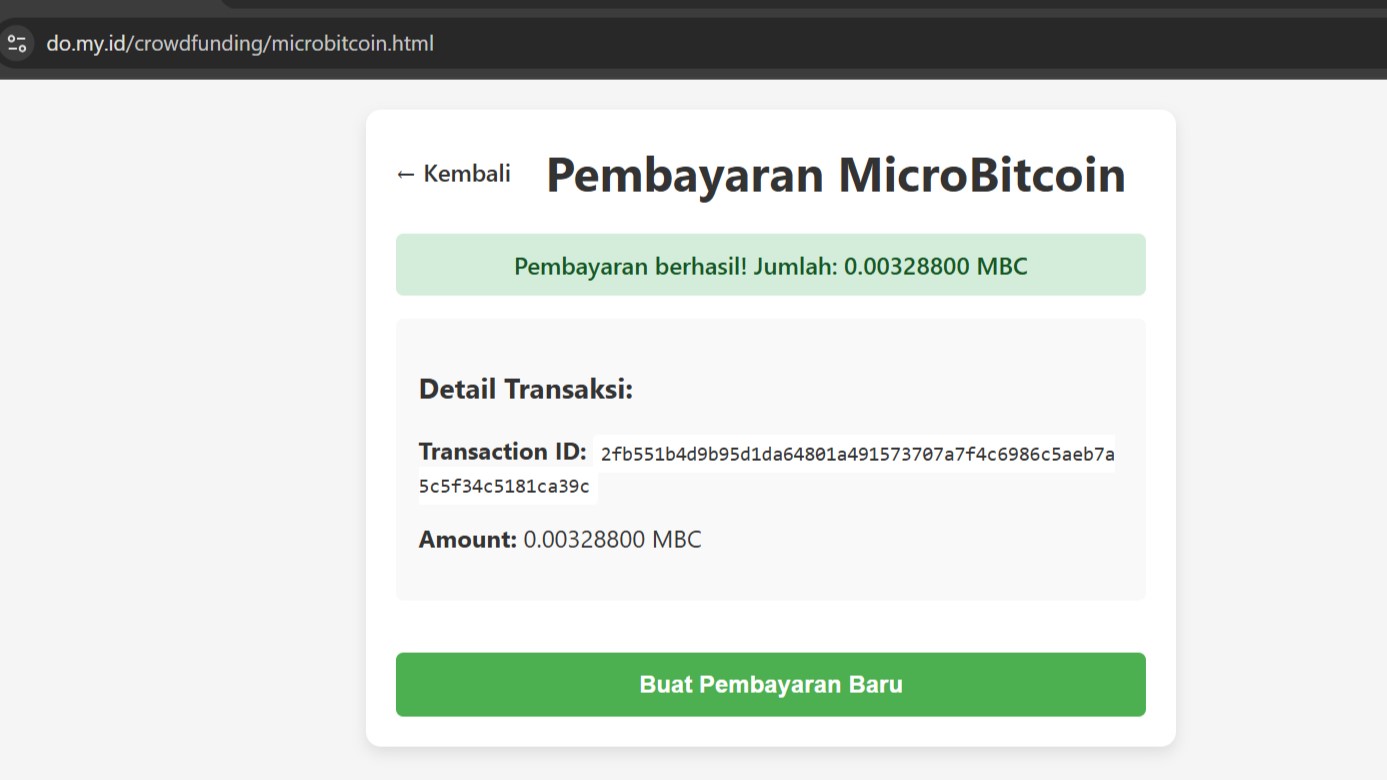The image size is (1387, 780).
Task: Click the green Pembayaran berhasil success banner
Action: coord(770,265)
